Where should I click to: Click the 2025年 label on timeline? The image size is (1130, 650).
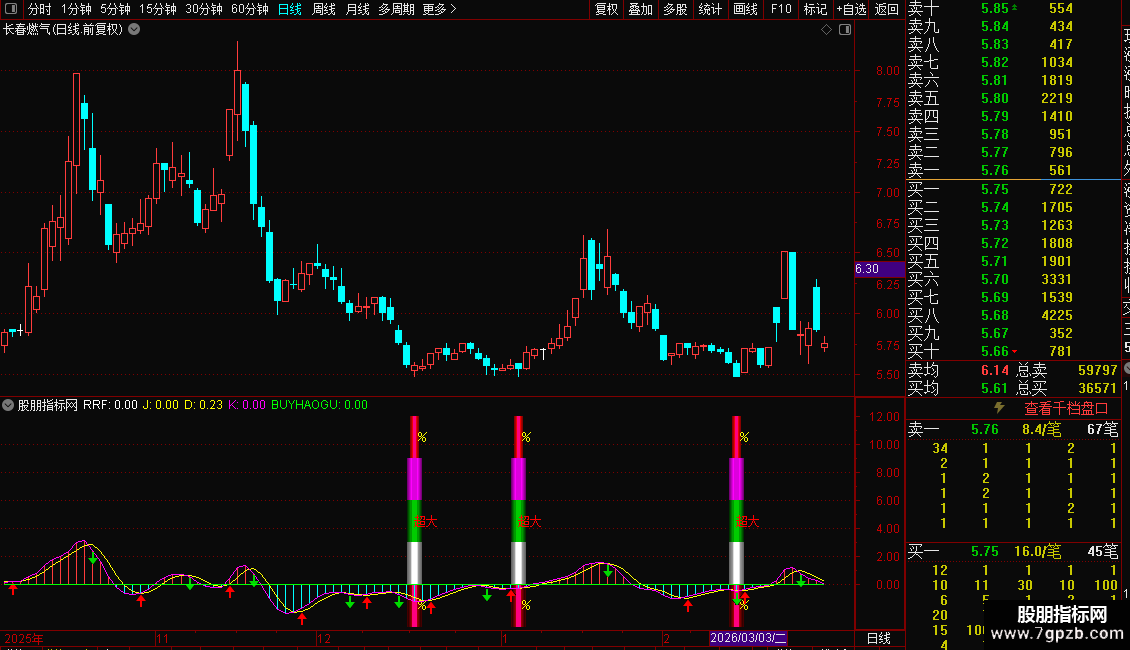(x=24, y=638)
